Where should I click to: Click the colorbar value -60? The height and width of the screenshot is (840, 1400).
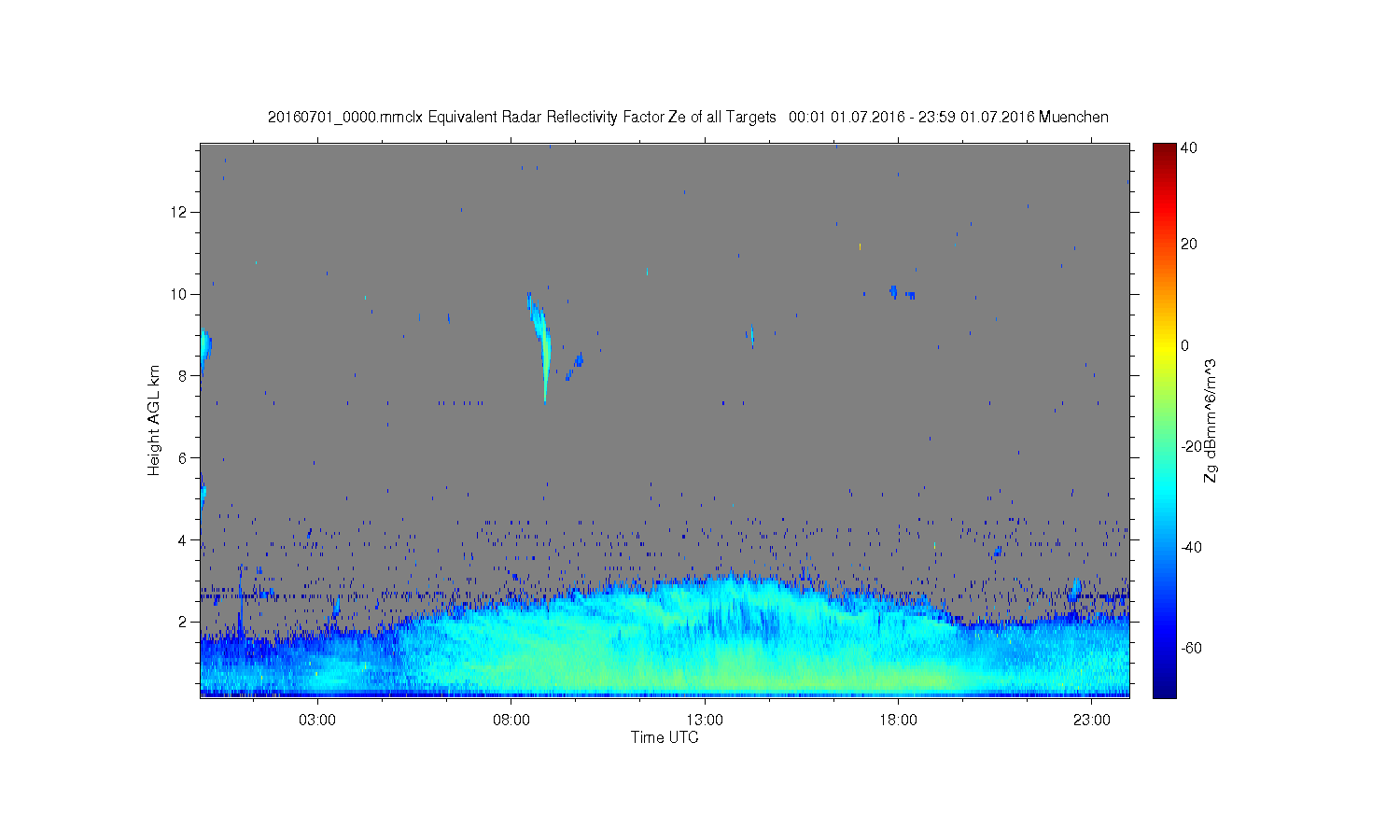[1191, 648]
